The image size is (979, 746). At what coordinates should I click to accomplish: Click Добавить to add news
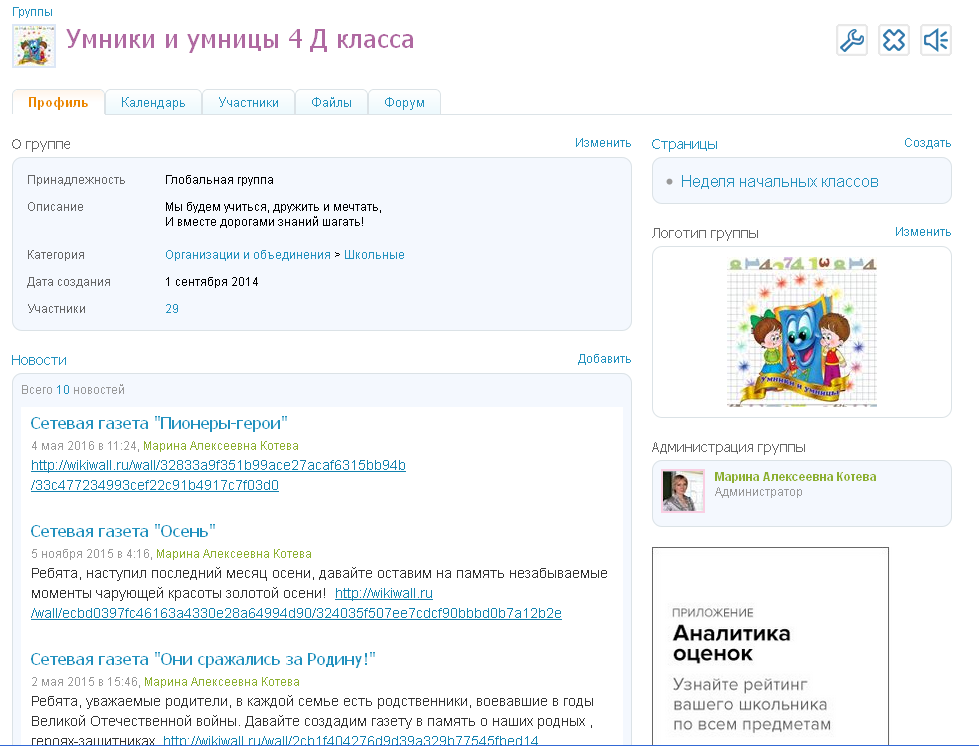coord(604,359)
